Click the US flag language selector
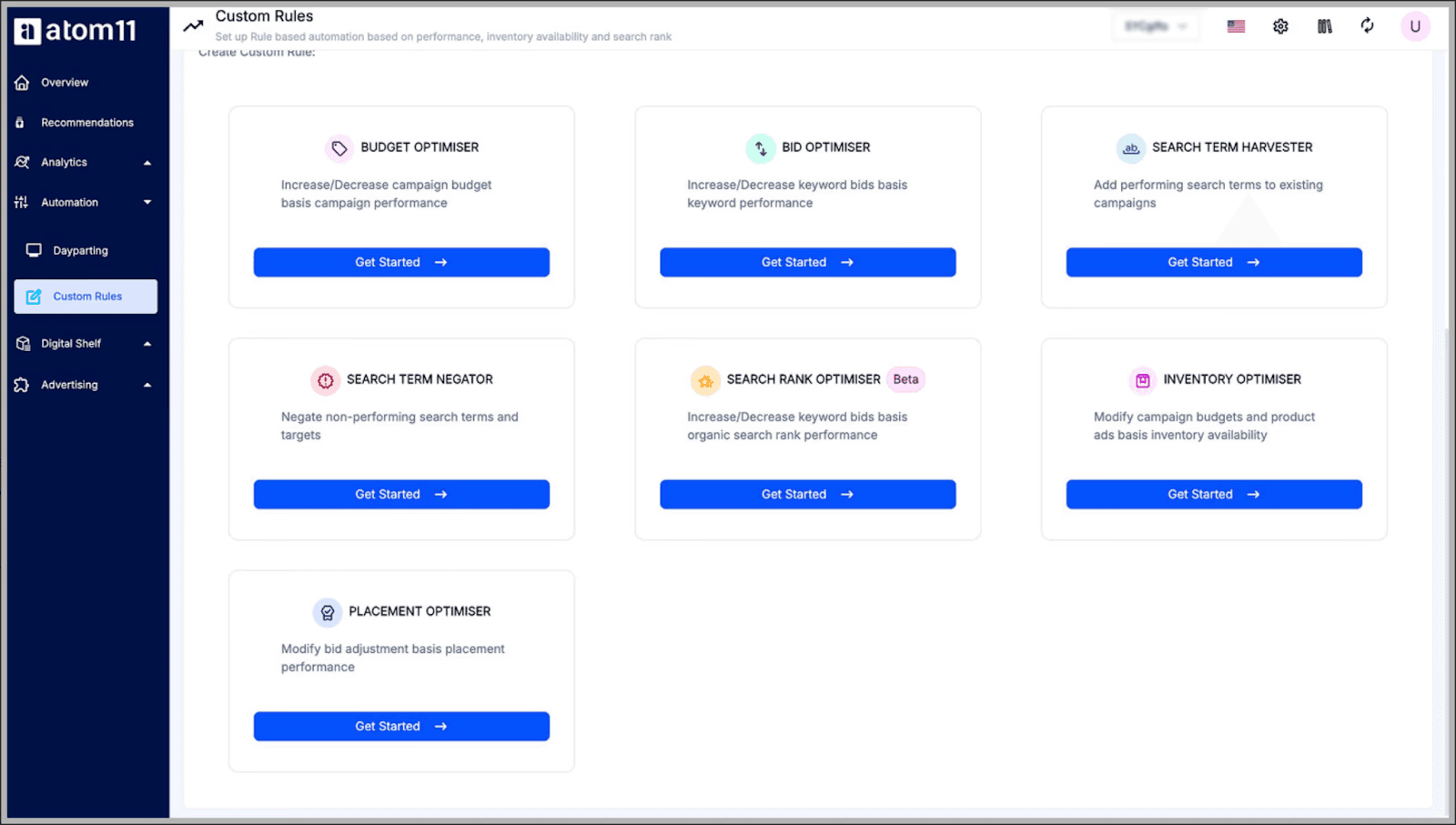Viewport: 1456px width, 825px height. pyautogui.click(x=1235, y=25)
